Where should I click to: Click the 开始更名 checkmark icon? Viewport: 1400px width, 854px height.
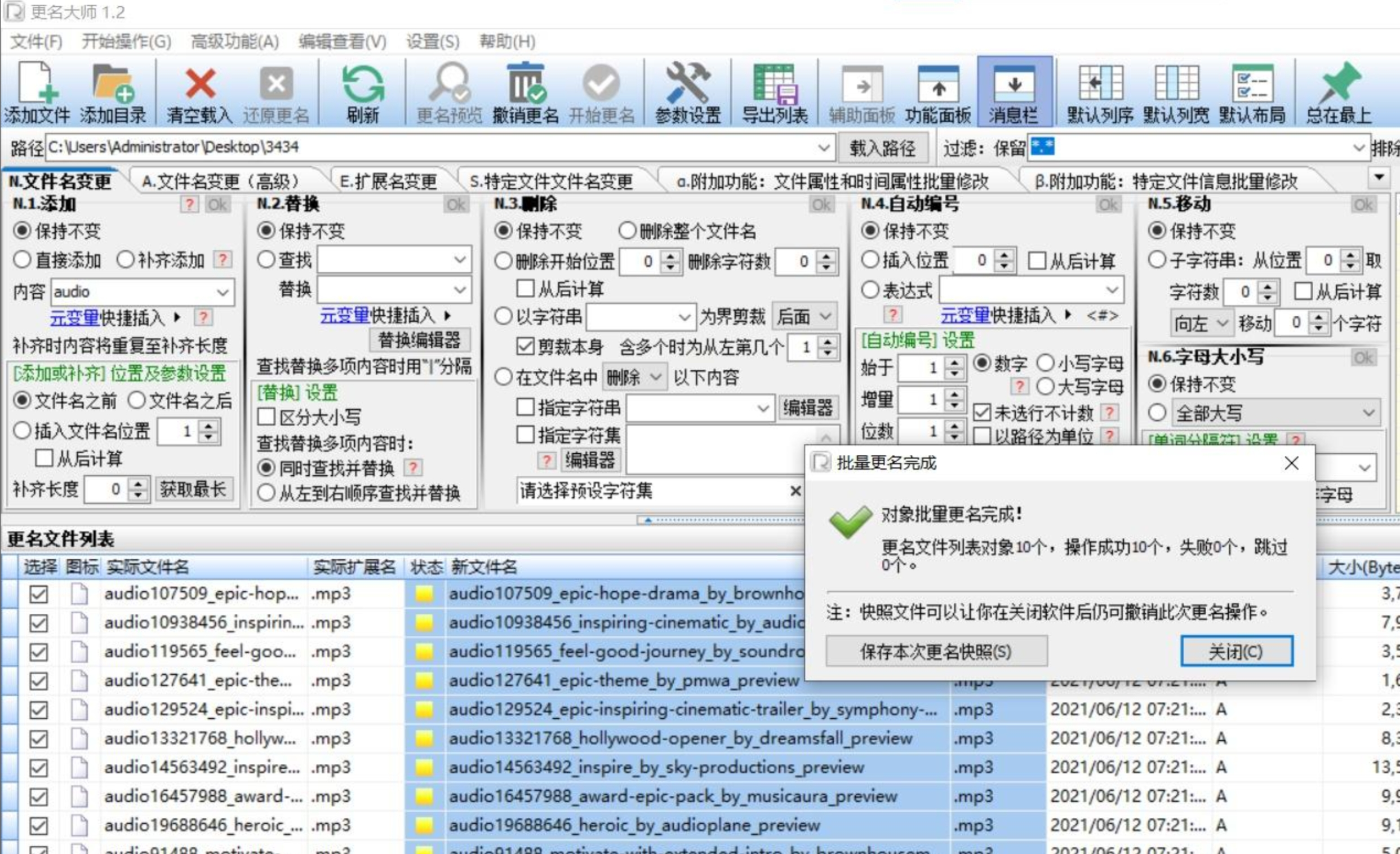(x=601, y=83)
